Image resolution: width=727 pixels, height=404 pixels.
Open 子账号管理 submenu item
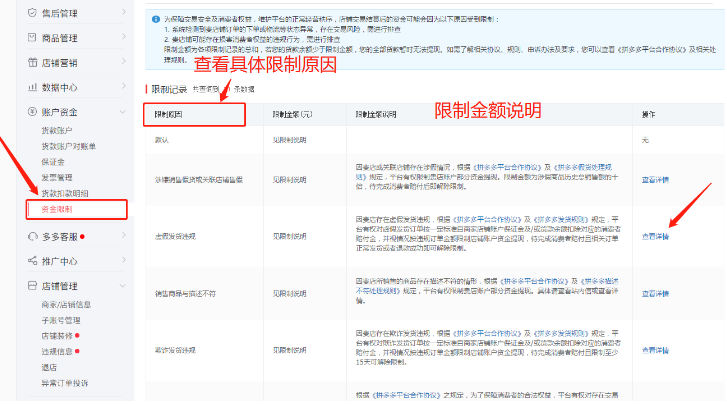pos(61,321)
